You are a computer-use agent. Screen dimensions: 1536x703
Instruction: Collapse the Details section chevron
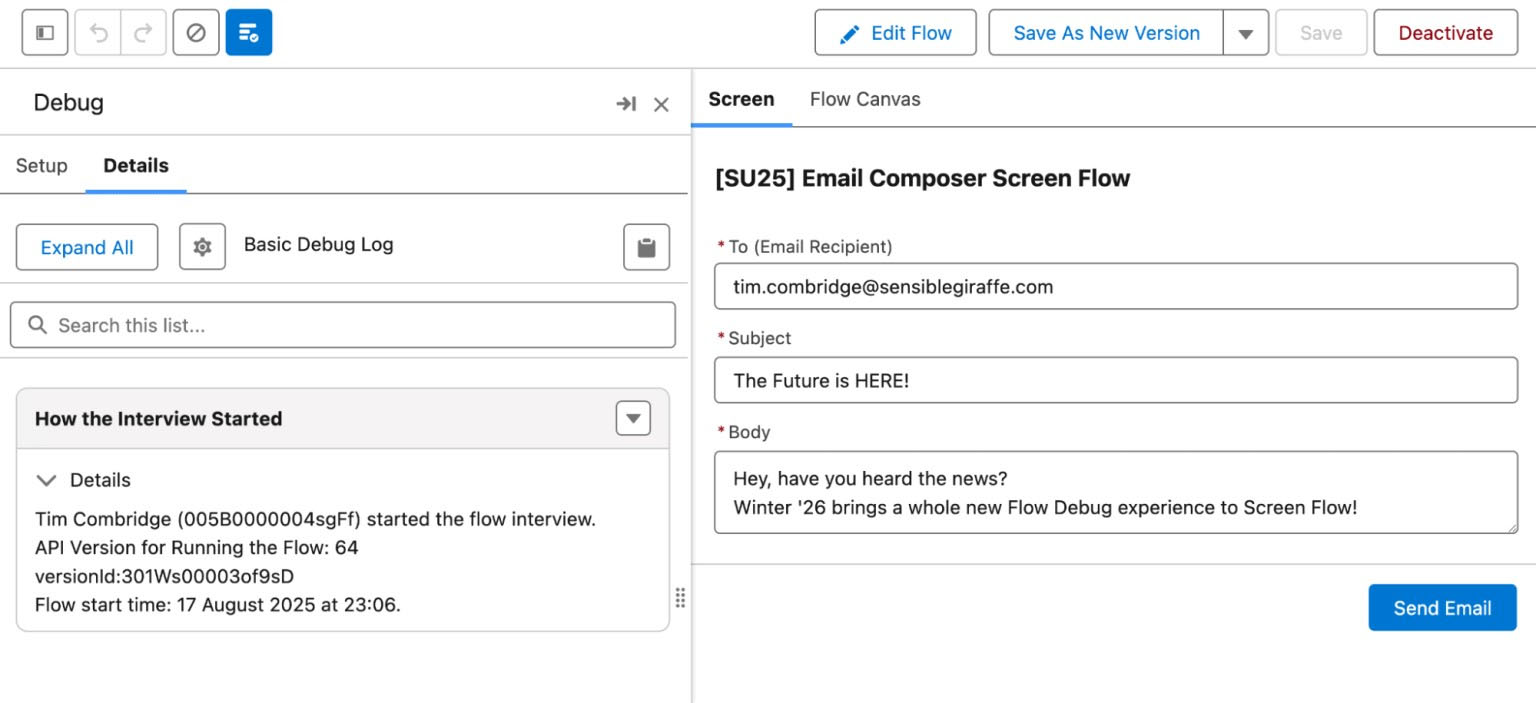[46, 480]
